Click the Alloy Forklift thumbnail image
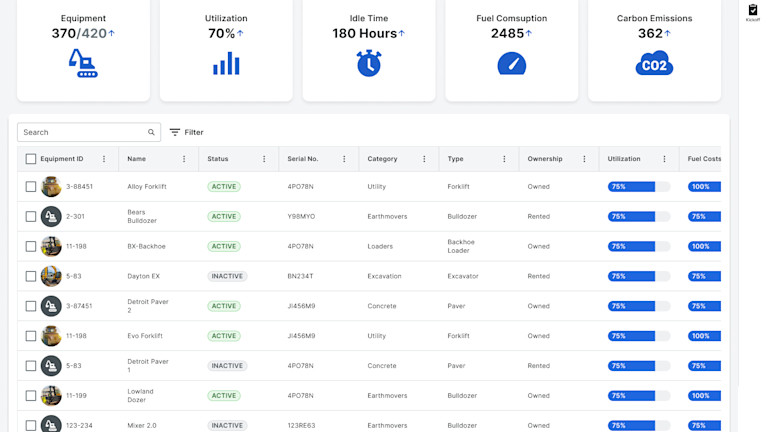This screenshot has width=768, height=432. click(x=51, y=187)
